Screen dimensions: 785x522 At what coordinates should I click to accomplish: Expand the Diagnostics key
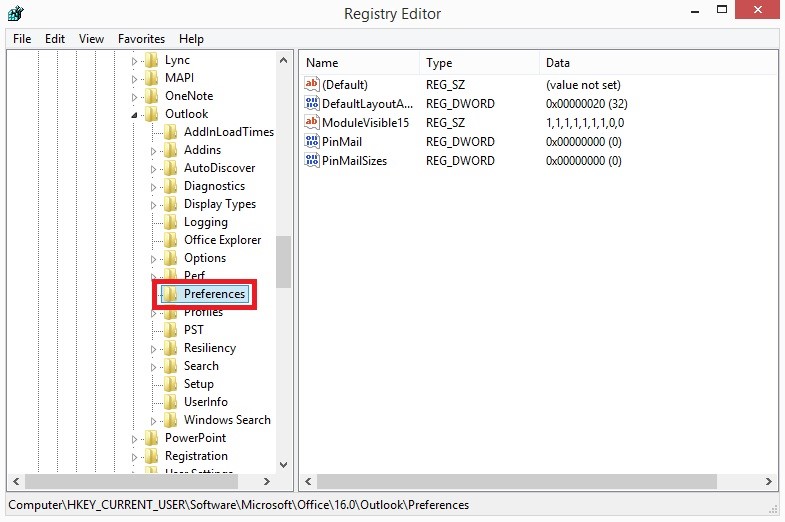153,188
